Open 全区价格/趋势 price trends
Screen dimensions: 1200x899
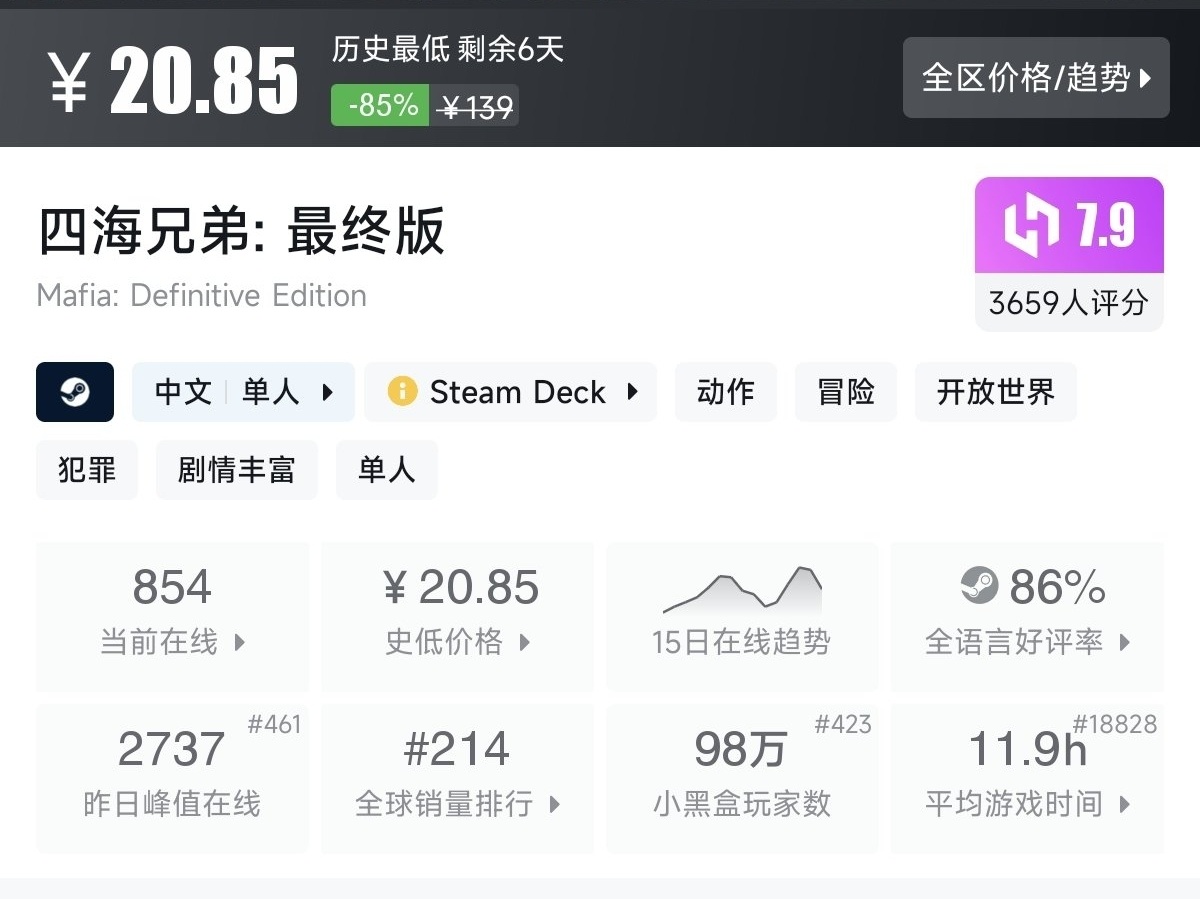pos(1036,78)
